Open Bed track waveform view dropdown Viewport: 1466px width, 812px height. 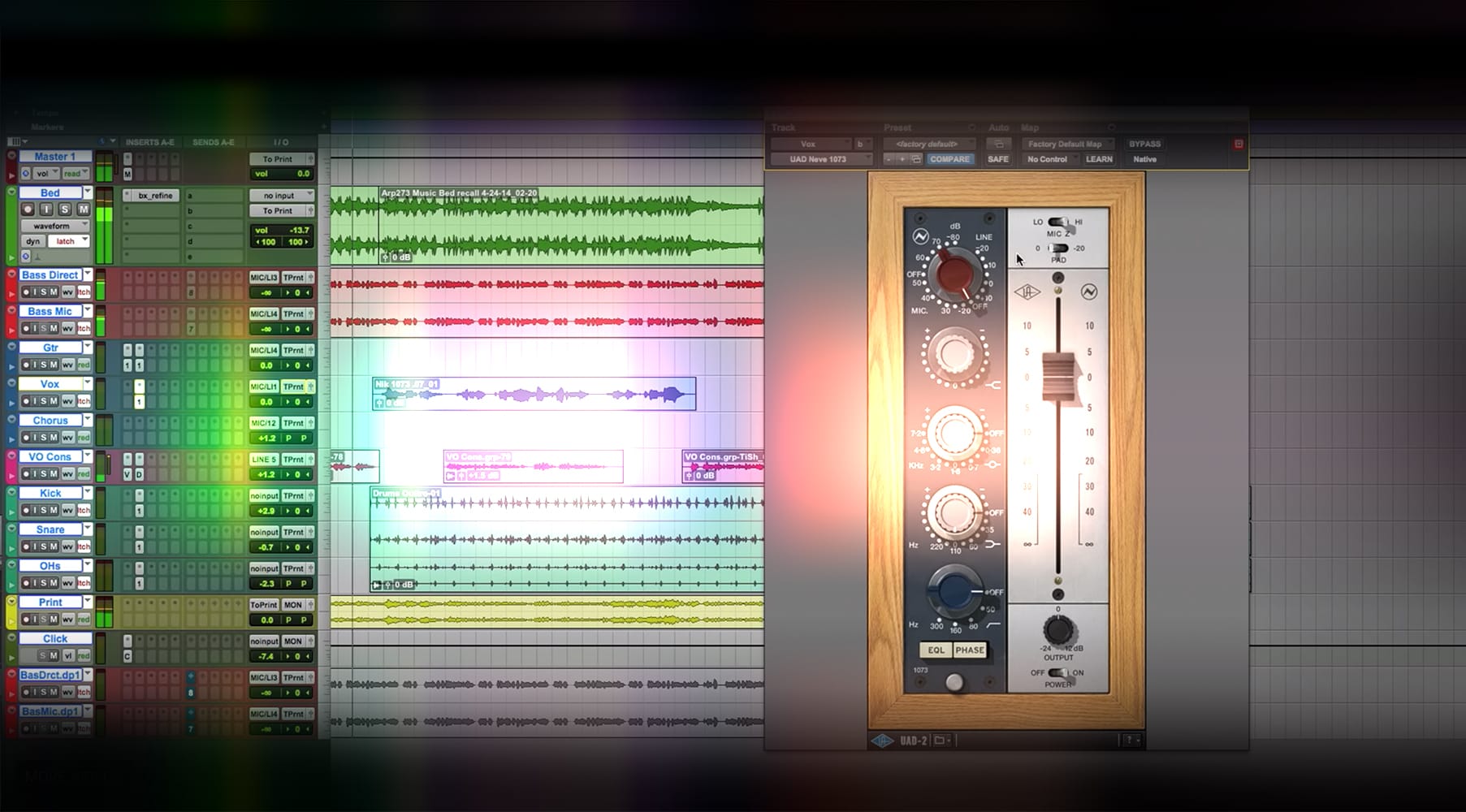tap(56, 226)
